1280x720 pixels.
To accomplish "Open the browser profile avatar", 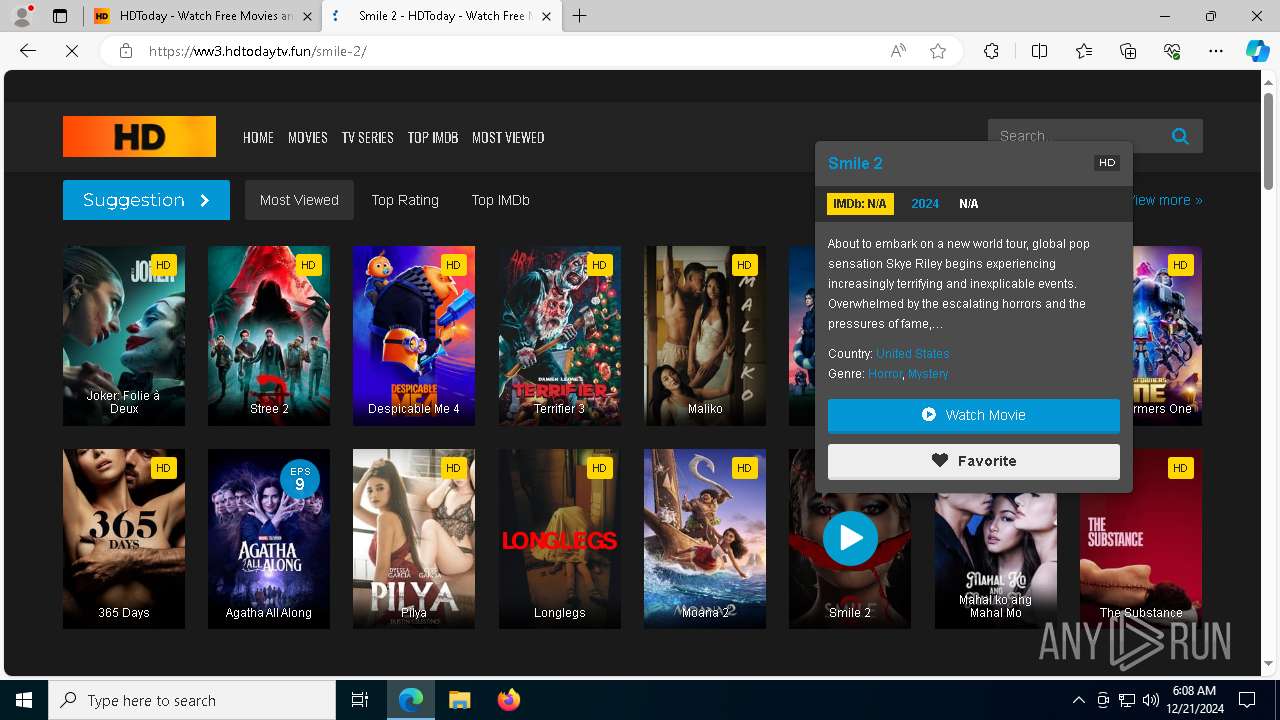I will pos(22,16).
